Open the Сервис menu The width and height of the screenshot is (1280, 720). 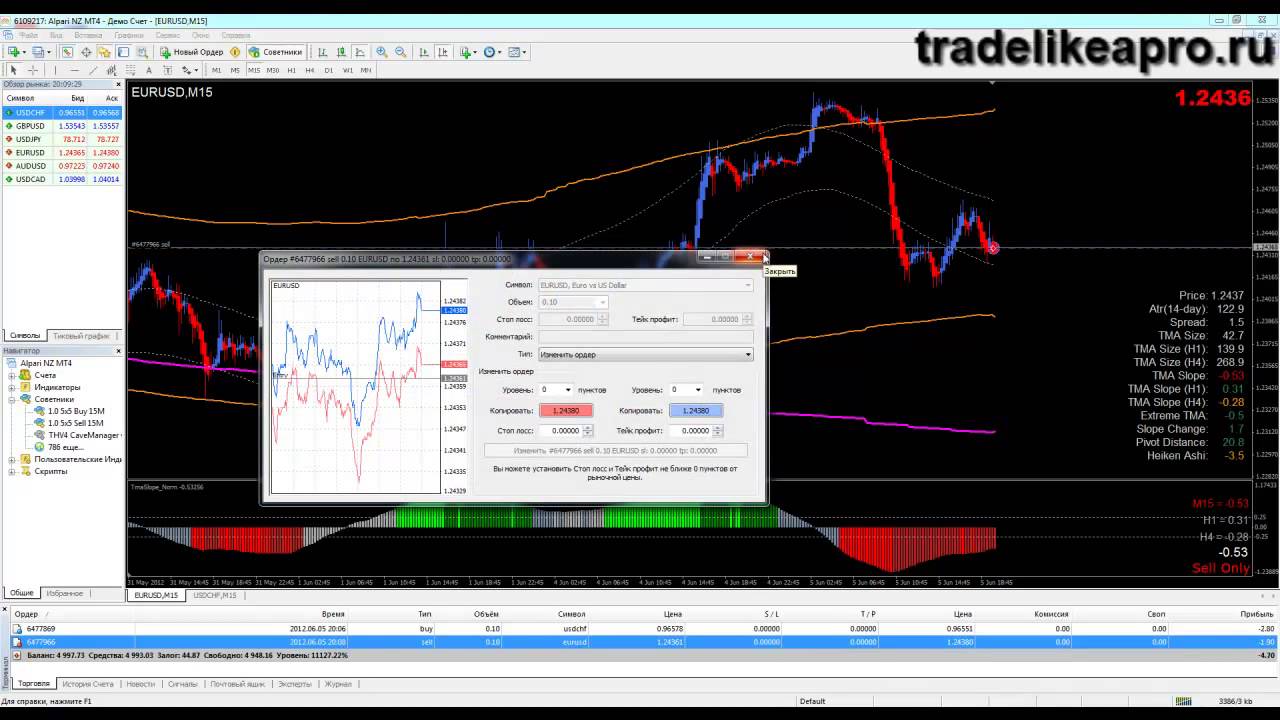tap(167, 35)
